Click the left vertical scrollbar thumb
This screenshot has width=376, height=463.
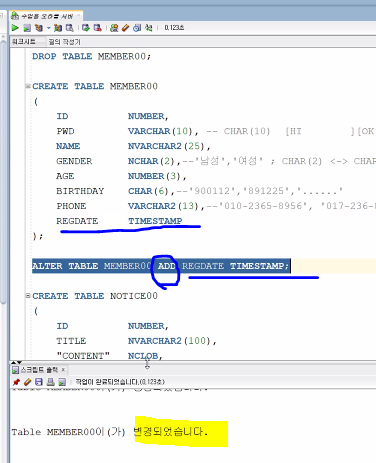pyautogui.click(x=3, y=173)
